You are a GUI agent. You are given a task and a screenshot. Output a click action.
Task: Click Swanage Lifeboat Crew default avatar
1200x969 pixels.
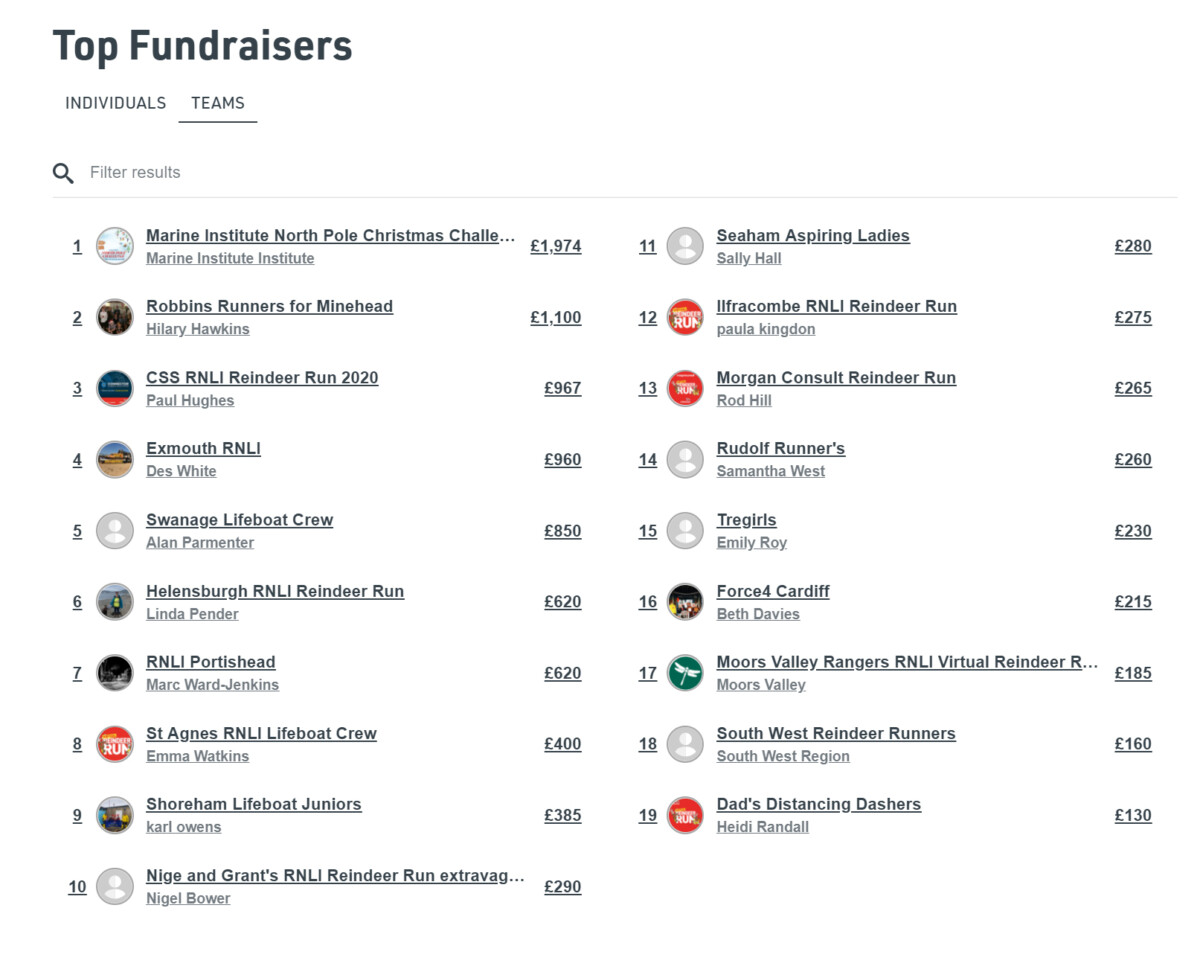click(115, 531)
